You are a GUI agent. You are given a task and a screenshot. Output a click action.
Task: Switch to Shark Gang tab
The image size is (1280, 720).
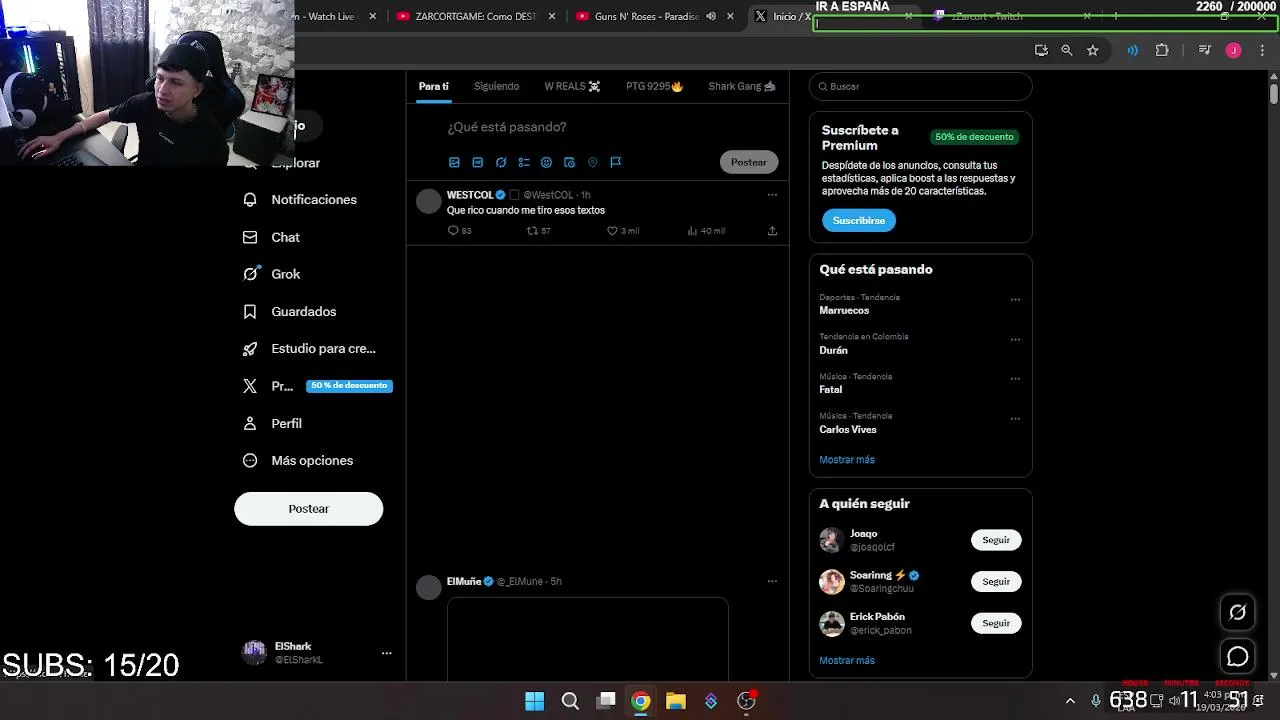pos(742,86)
